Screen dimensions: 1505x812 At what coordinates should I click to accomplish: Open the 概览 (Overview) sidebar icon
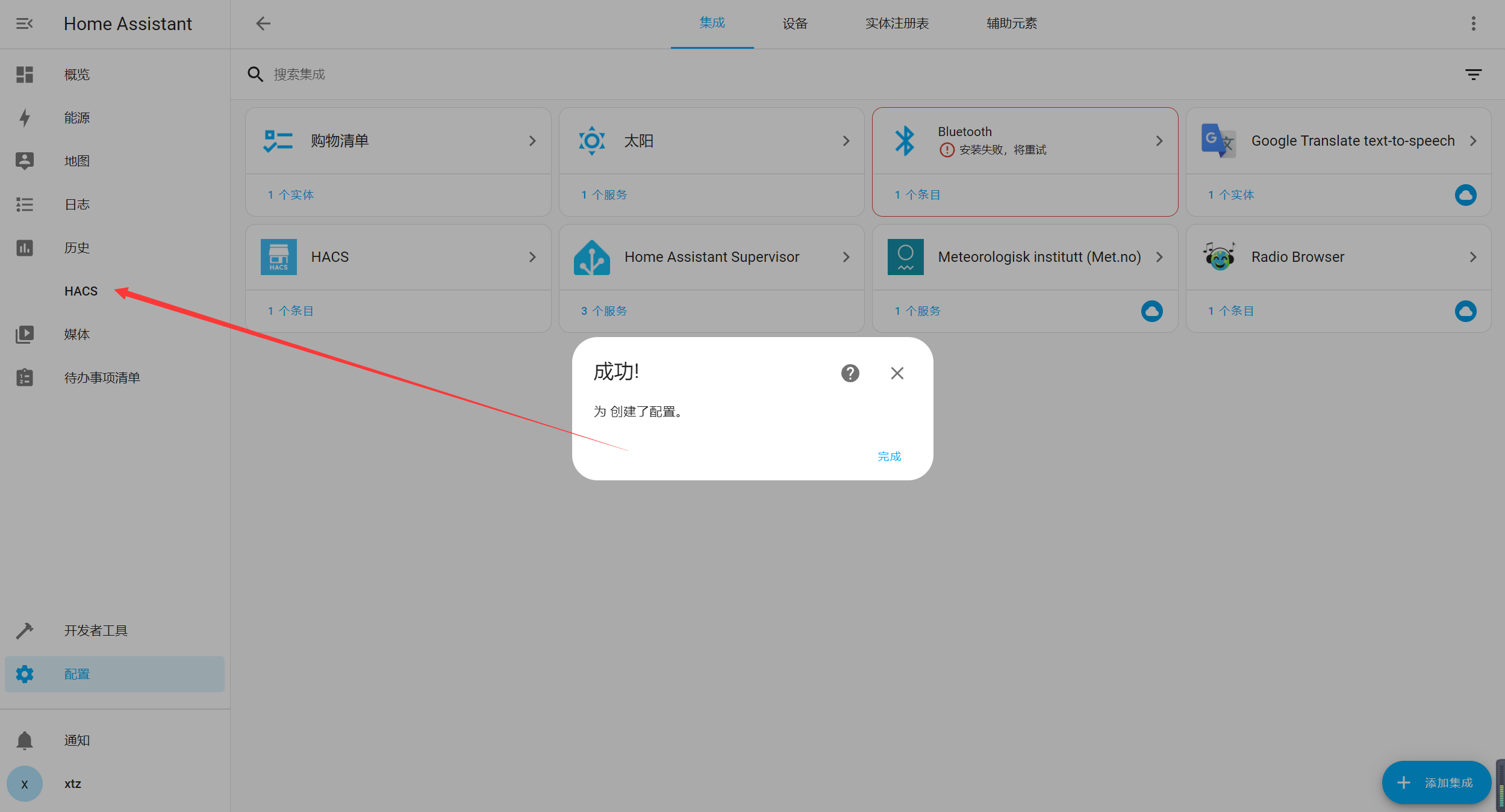tap(25, 74)
